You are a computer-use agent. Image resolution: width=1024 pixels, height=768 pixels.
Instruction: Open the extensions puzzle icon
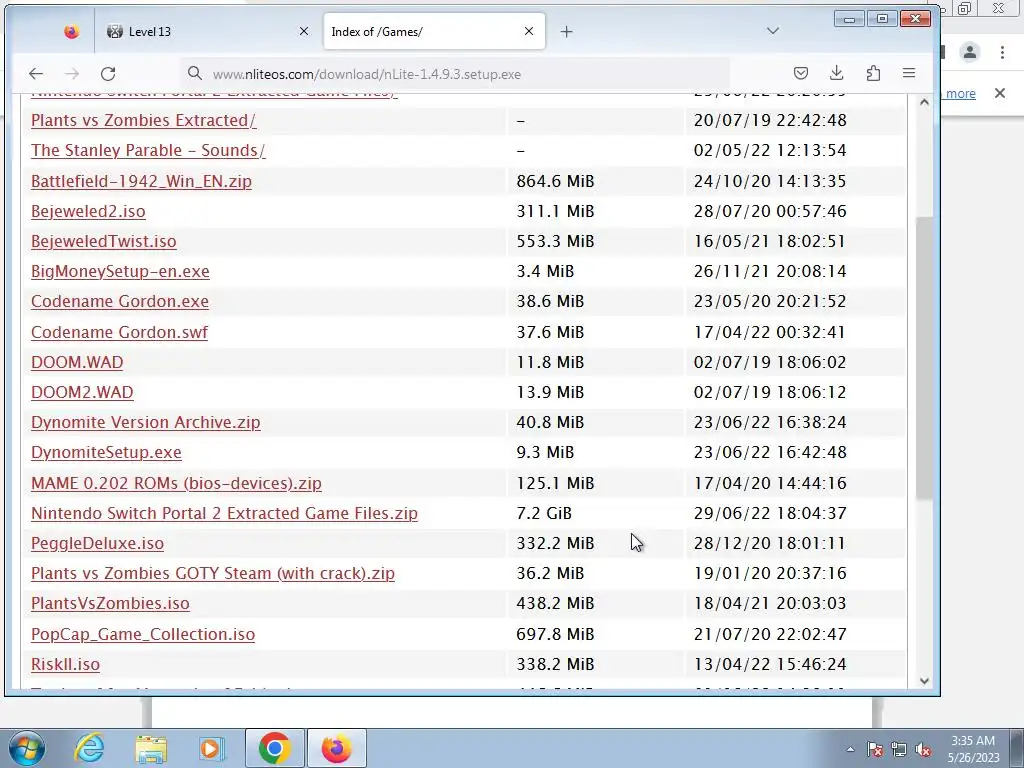click(x=873, y=73)
